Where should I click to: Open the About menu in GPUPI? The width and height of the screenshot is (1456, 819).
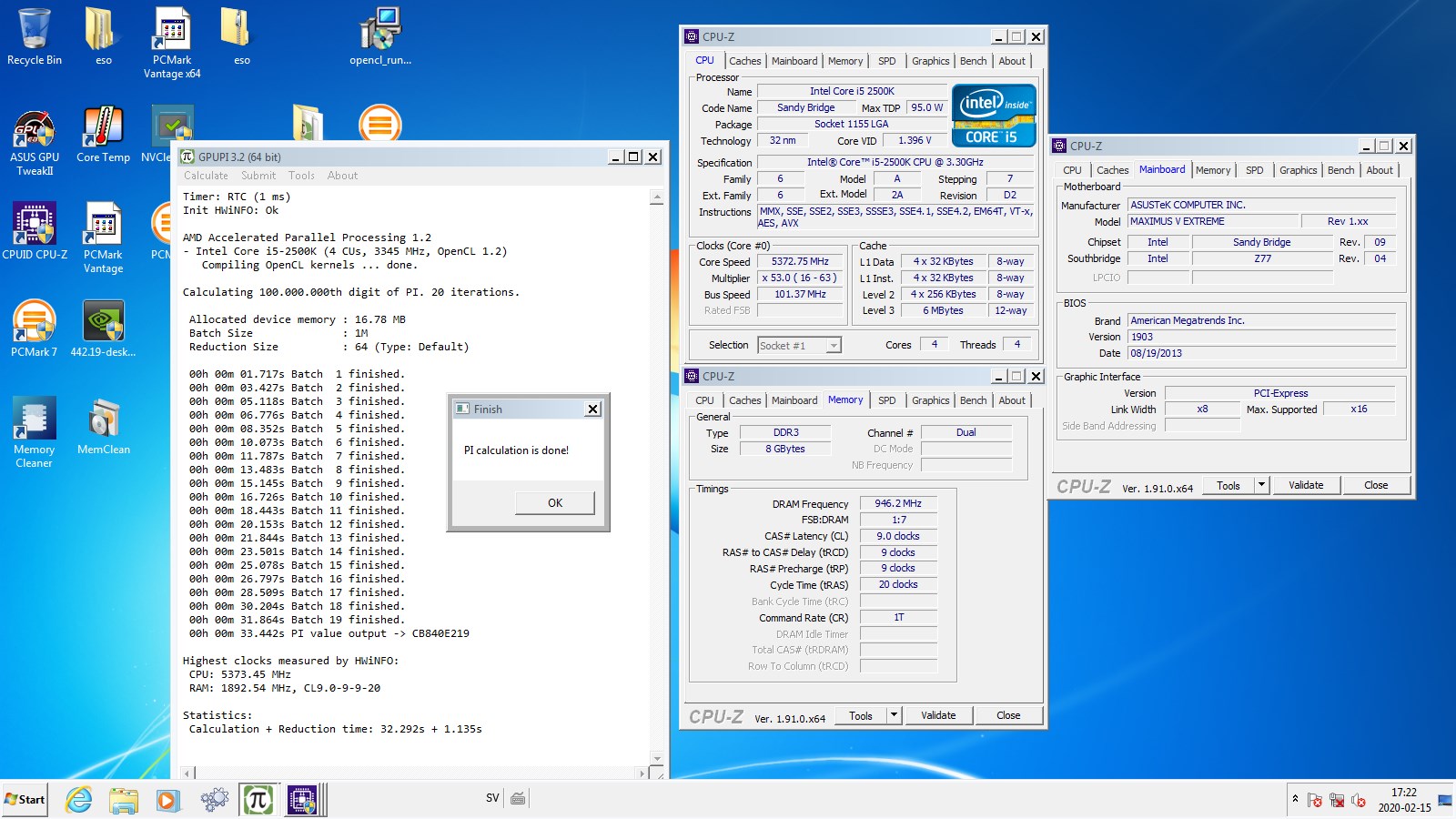click(x=342, y=176)
